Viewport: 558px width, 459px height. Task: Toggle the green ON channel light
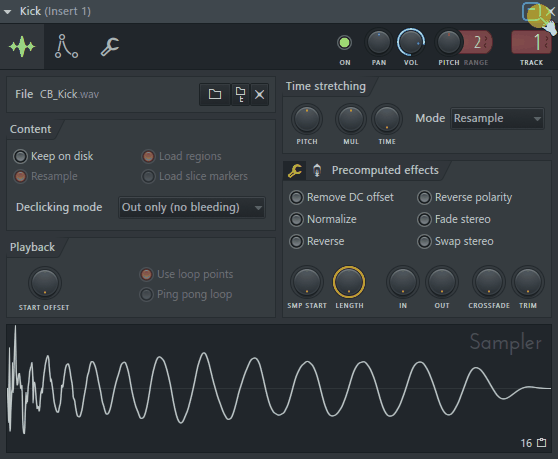click(x=344, y=43)
